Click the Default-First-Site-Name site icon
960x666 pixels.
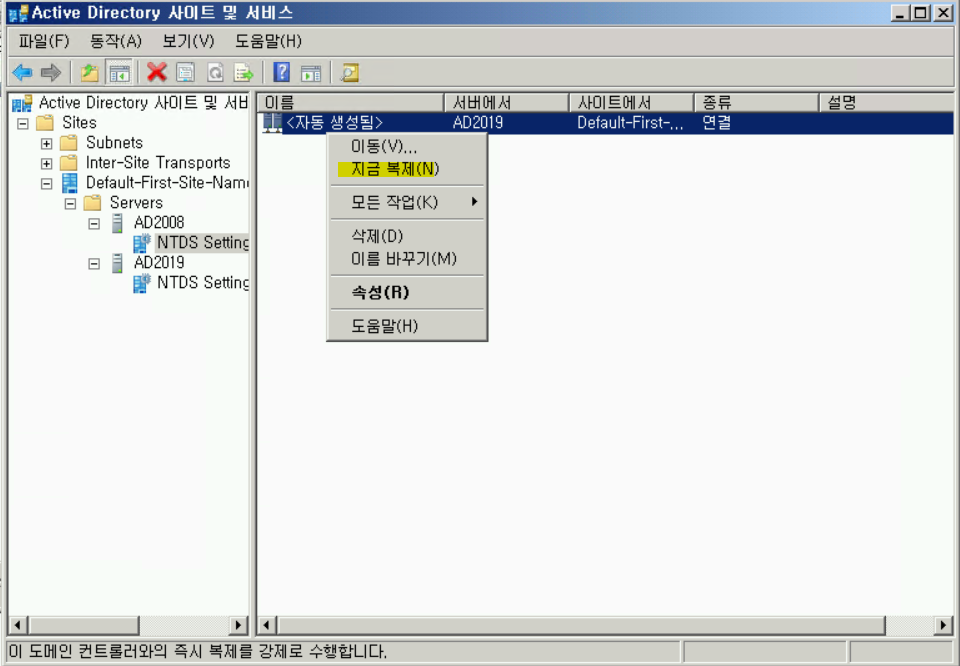point(70,183)
